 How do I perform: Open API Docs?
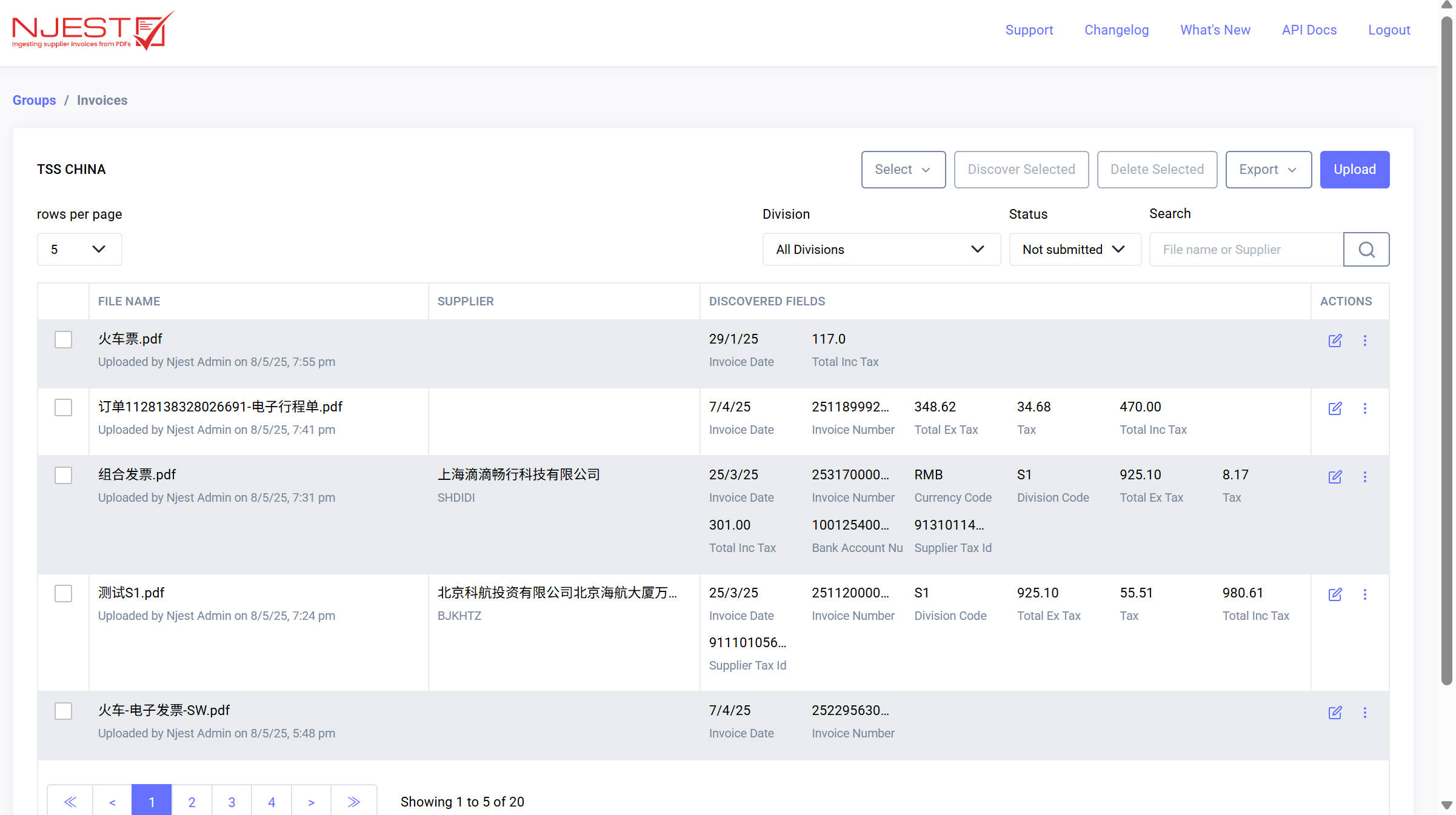coord(1309,30)
